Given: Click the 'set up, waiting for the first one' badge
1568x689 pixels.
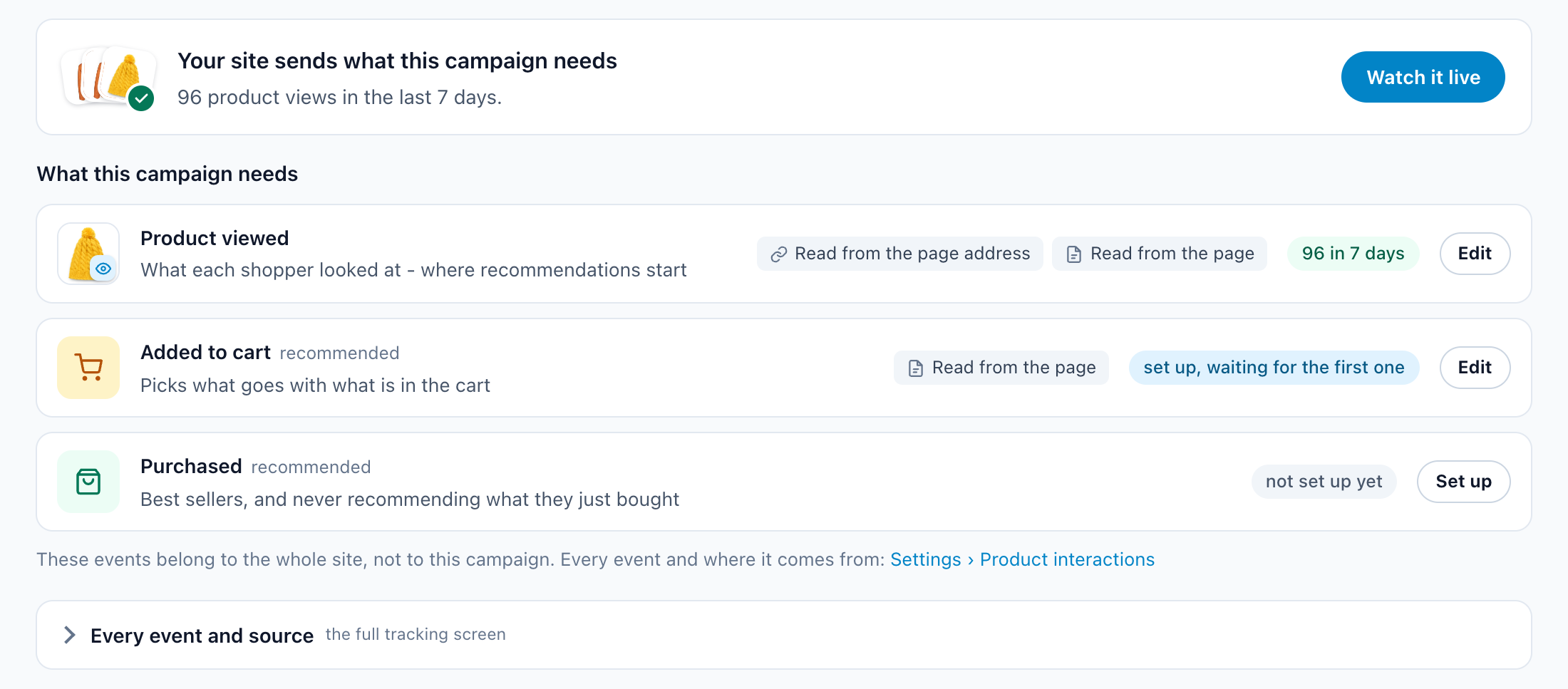Looking at the screenshot, I should (1274, 368).
